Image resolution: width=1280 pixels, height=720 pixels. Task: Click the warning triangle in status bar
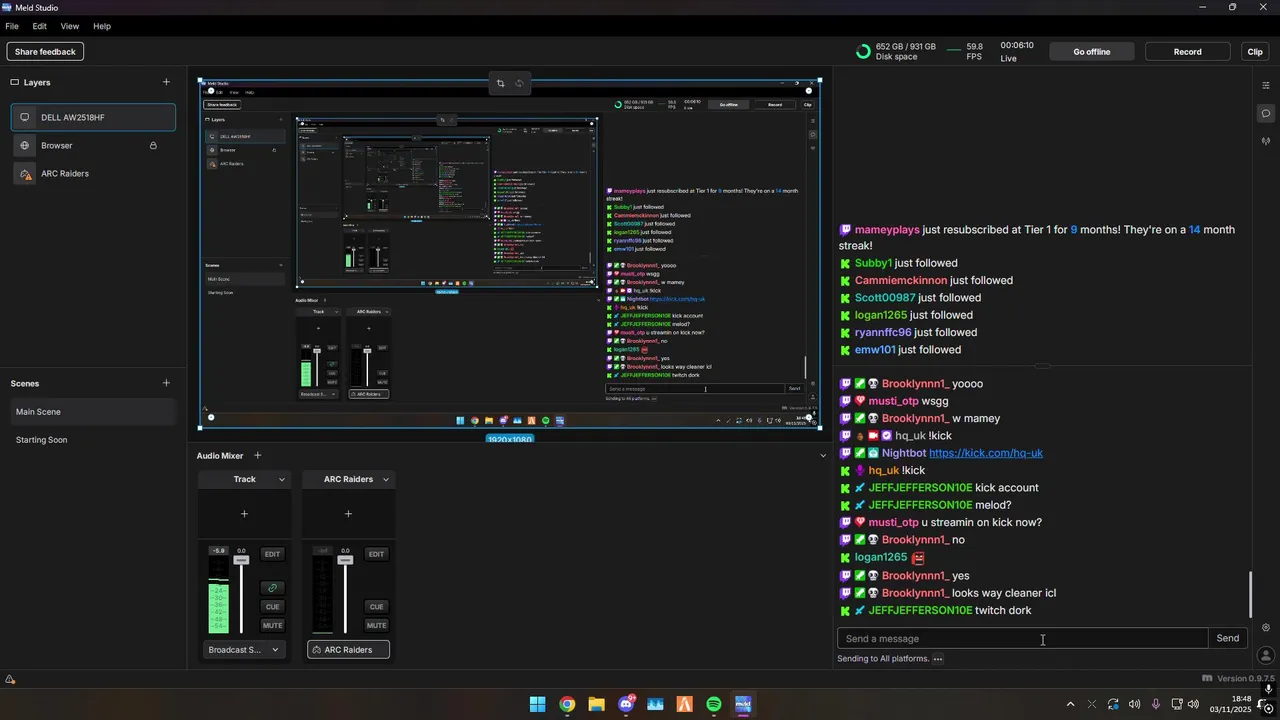pyautogui.click(x=10, y=680)
